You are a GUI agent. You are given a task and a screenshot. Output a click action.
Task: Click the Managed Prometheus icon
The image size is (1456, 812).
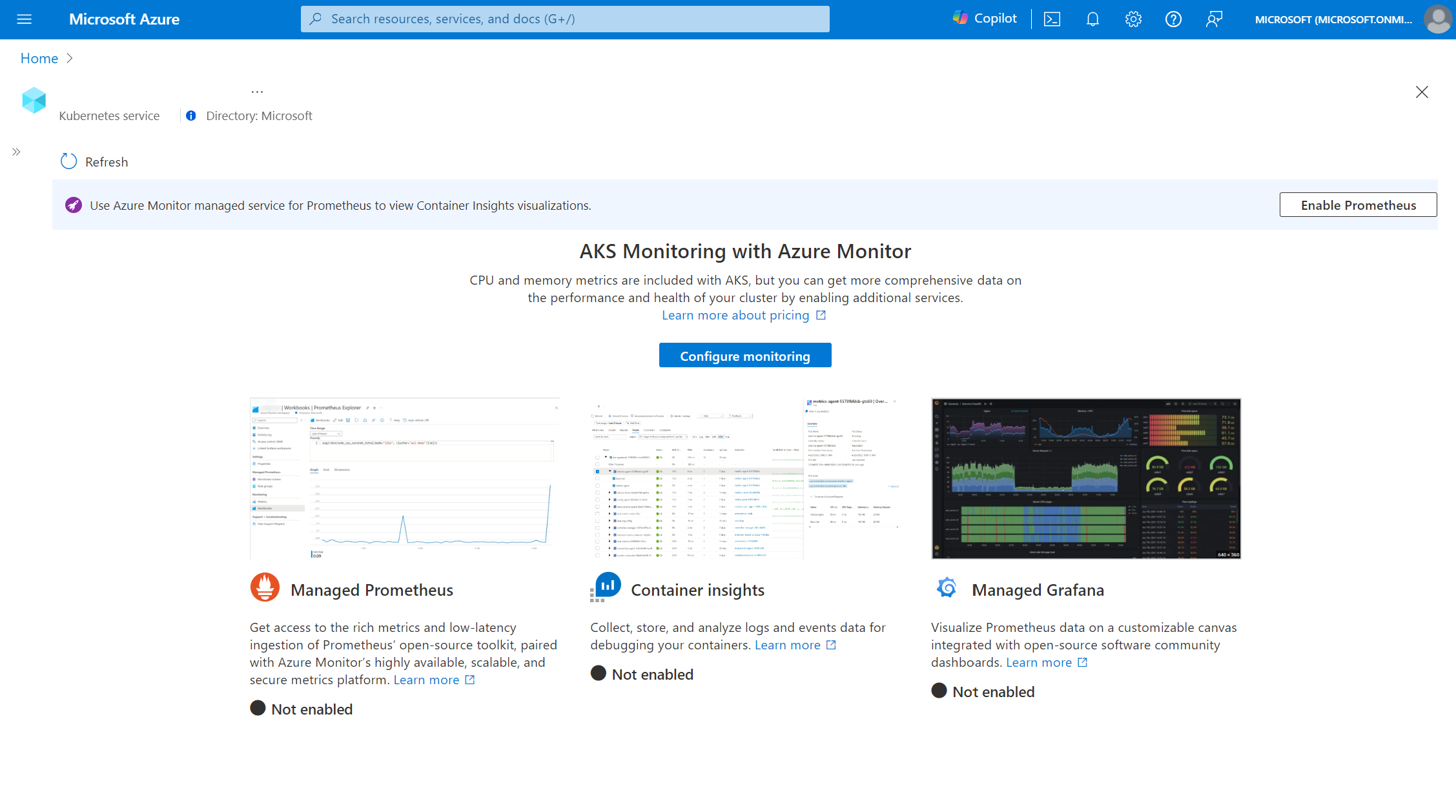pyautogui.click(x=263, y=588)
